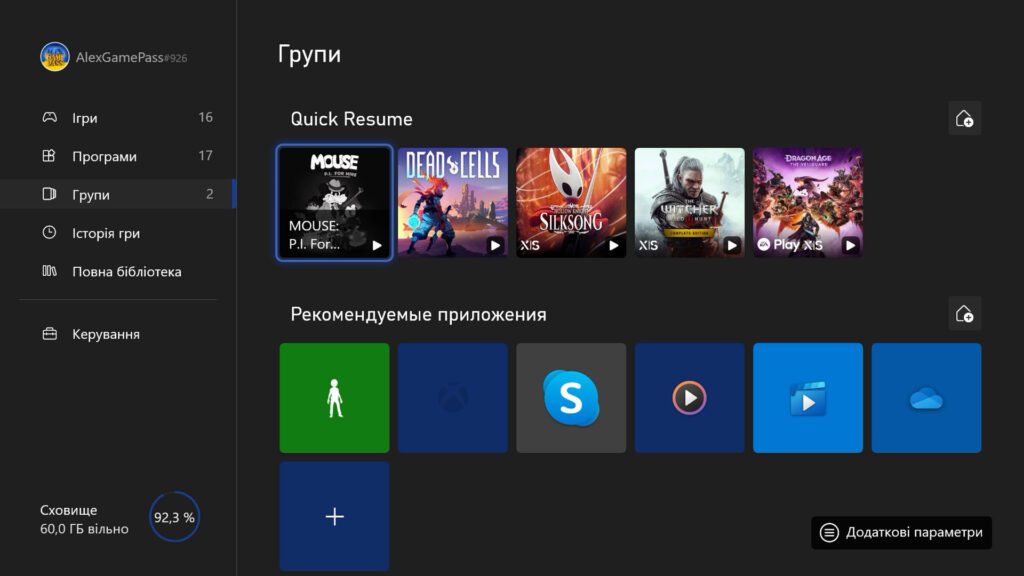This screenshot has width=1024, height=576.
Task: Open the Програми section
Action: 118,156
